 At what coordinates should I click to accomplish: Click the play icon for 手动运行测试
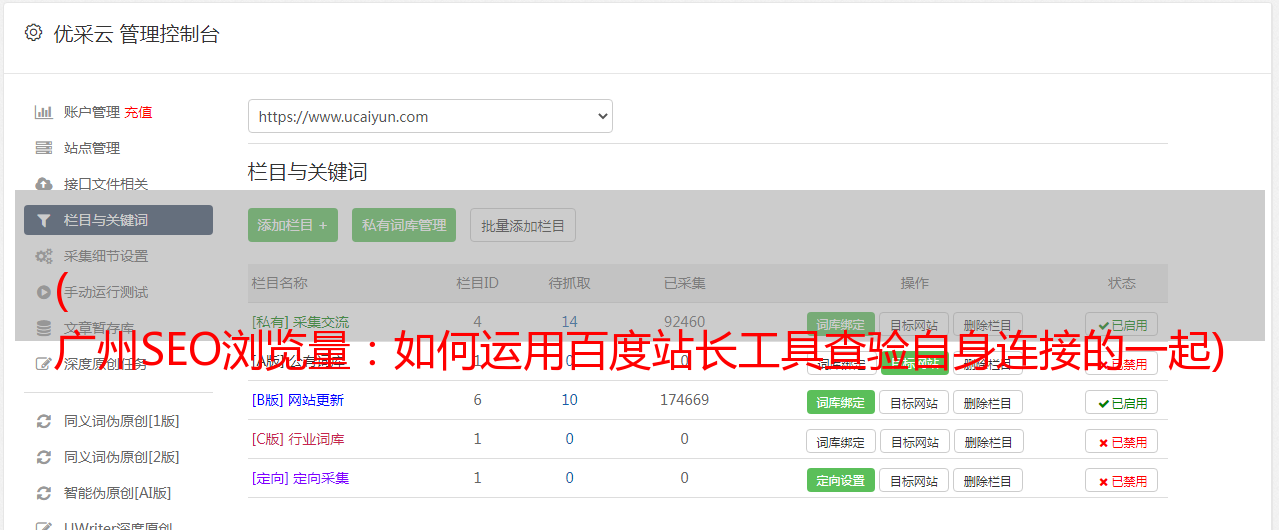44,292
